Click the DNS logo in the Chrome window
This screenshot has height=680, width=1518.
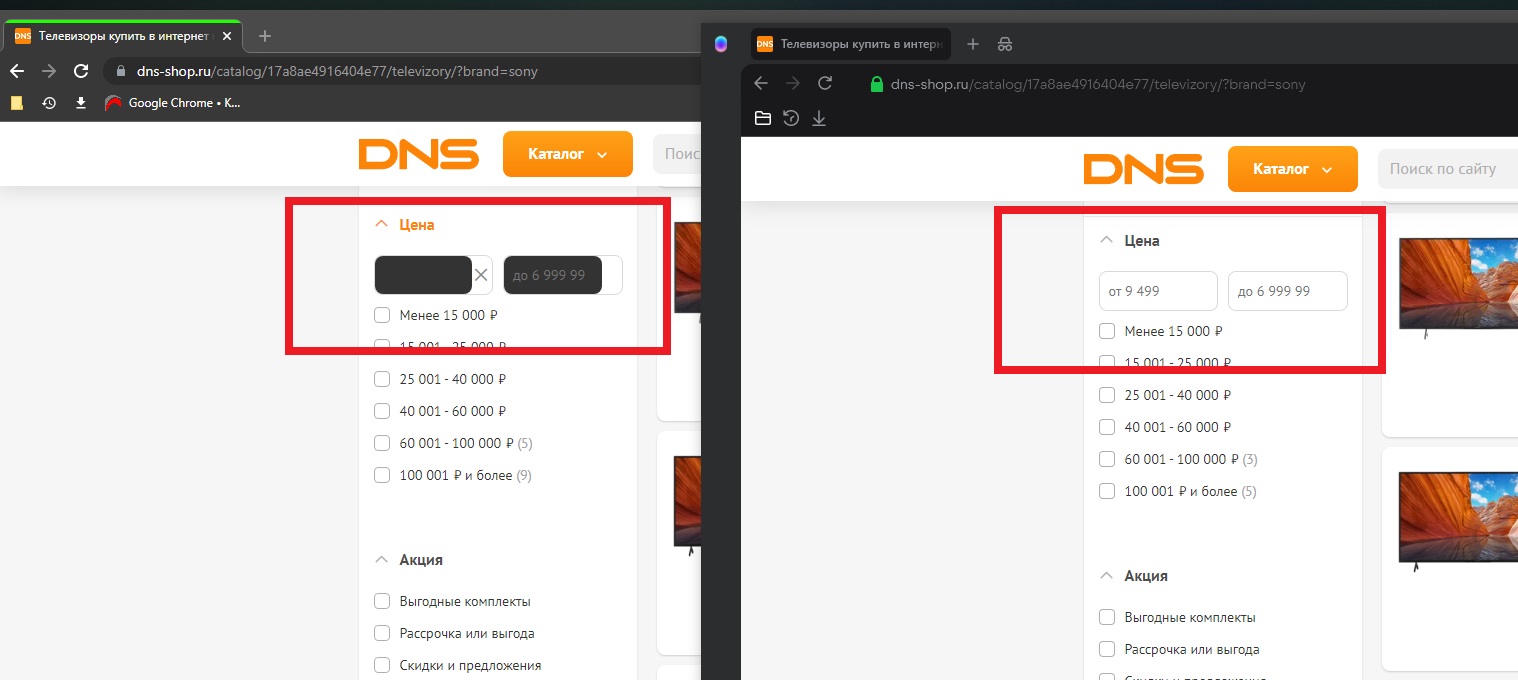point(419,154)
